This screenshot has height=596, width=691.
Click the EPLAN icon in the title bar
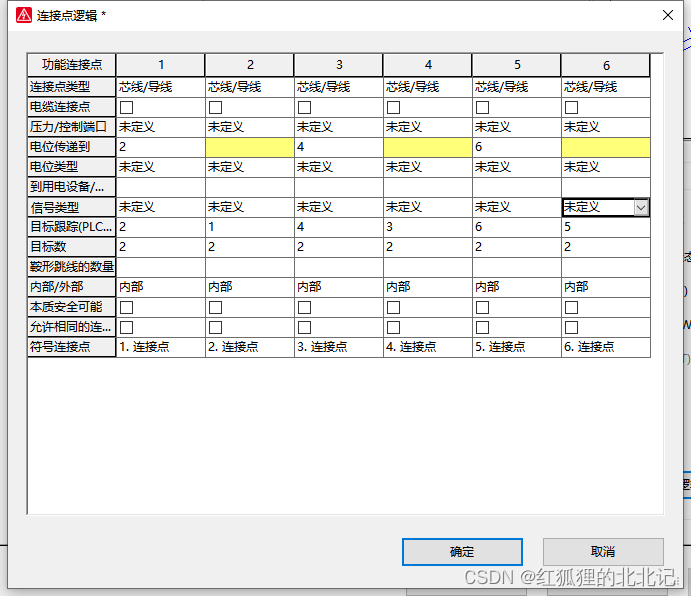(x=23, y=15)
